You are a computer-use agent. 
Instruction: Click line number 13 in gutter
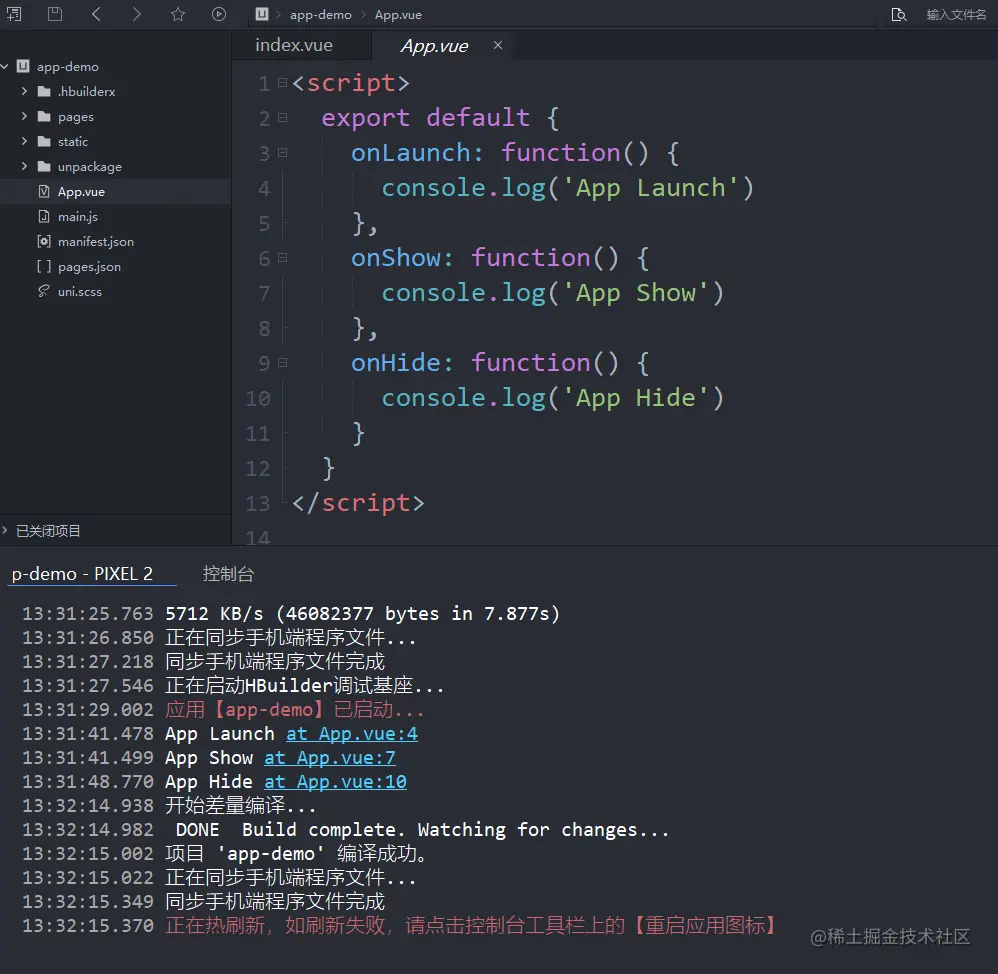(258, 504)
